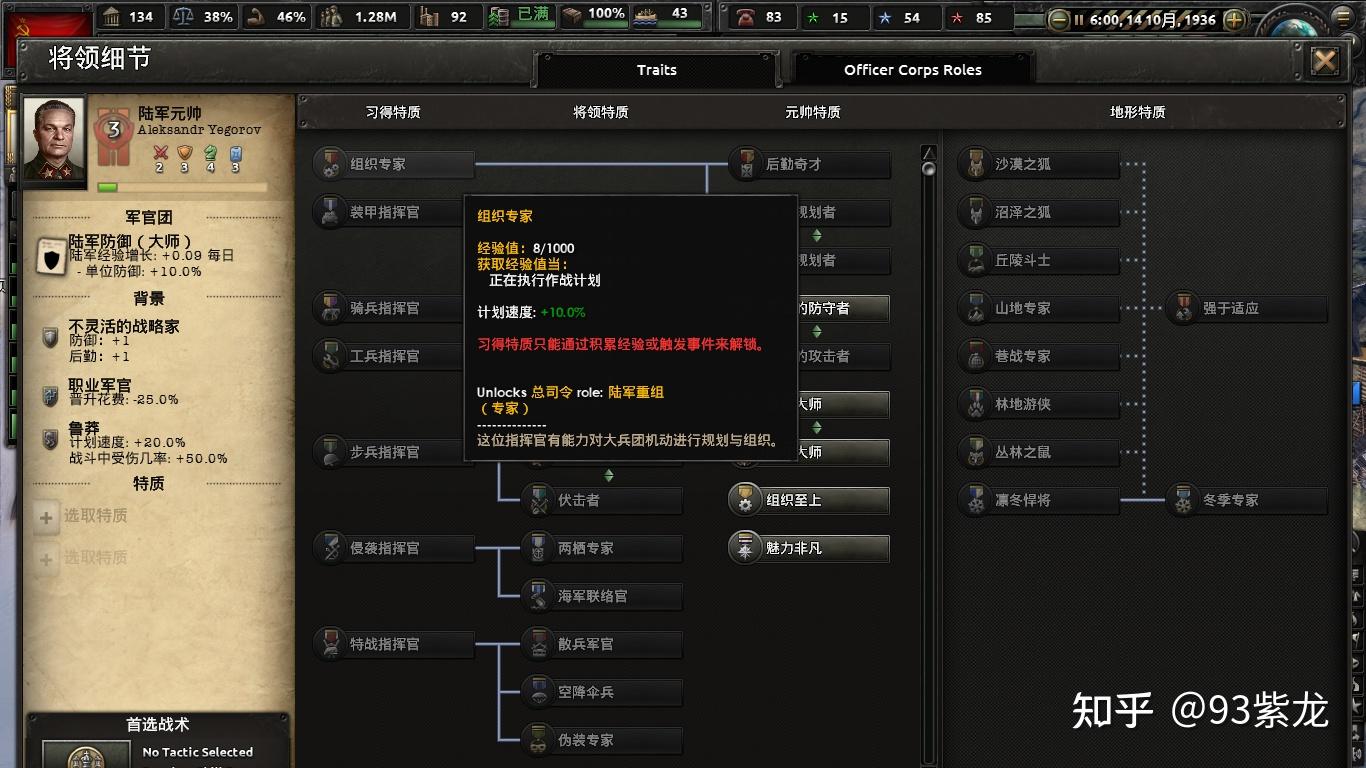Click the upper 选取特质 plus slot
This screenshot has width=1366, height=768.
46,517
